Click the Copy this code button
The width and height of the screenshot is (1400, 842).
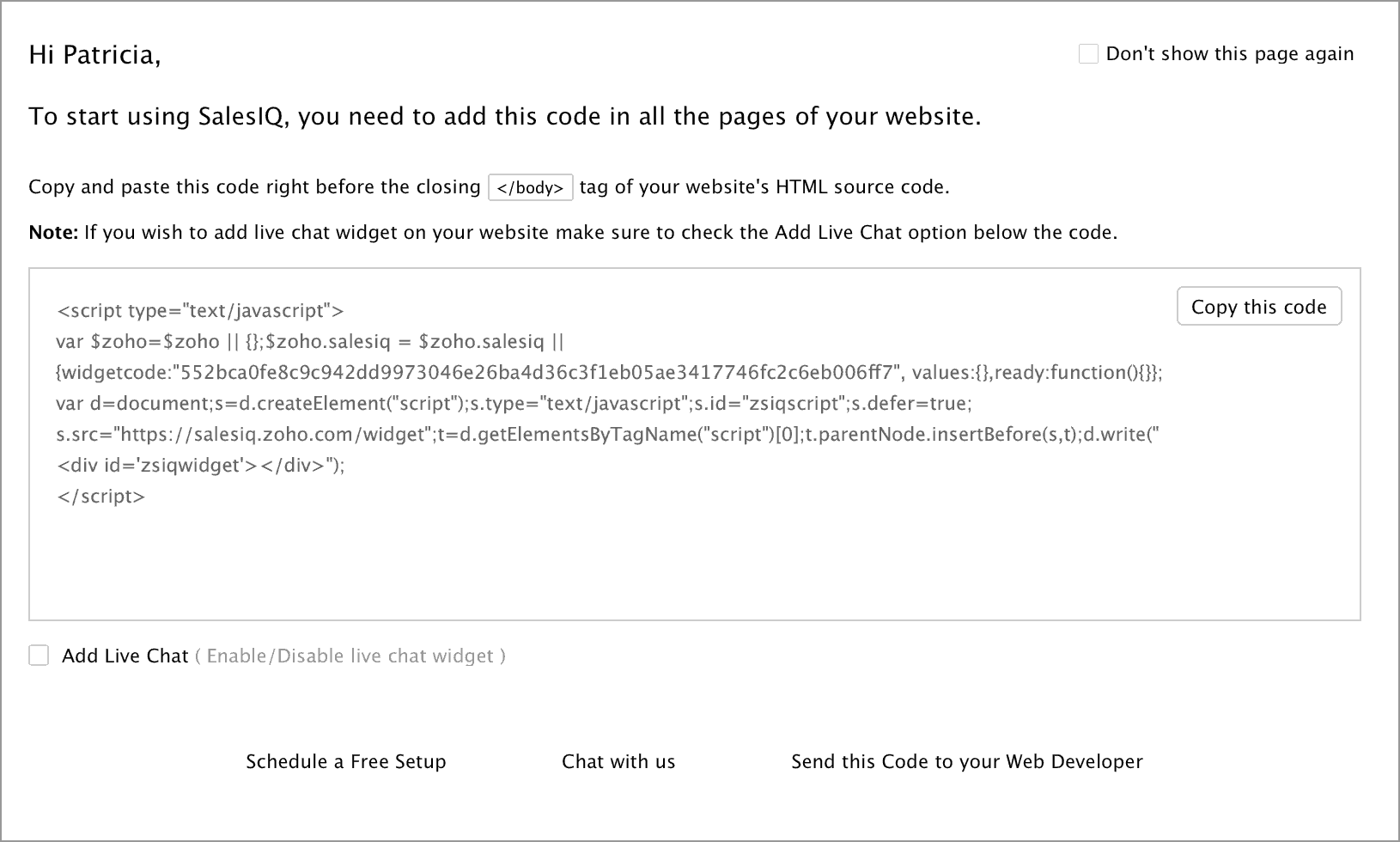(1259, 307)
